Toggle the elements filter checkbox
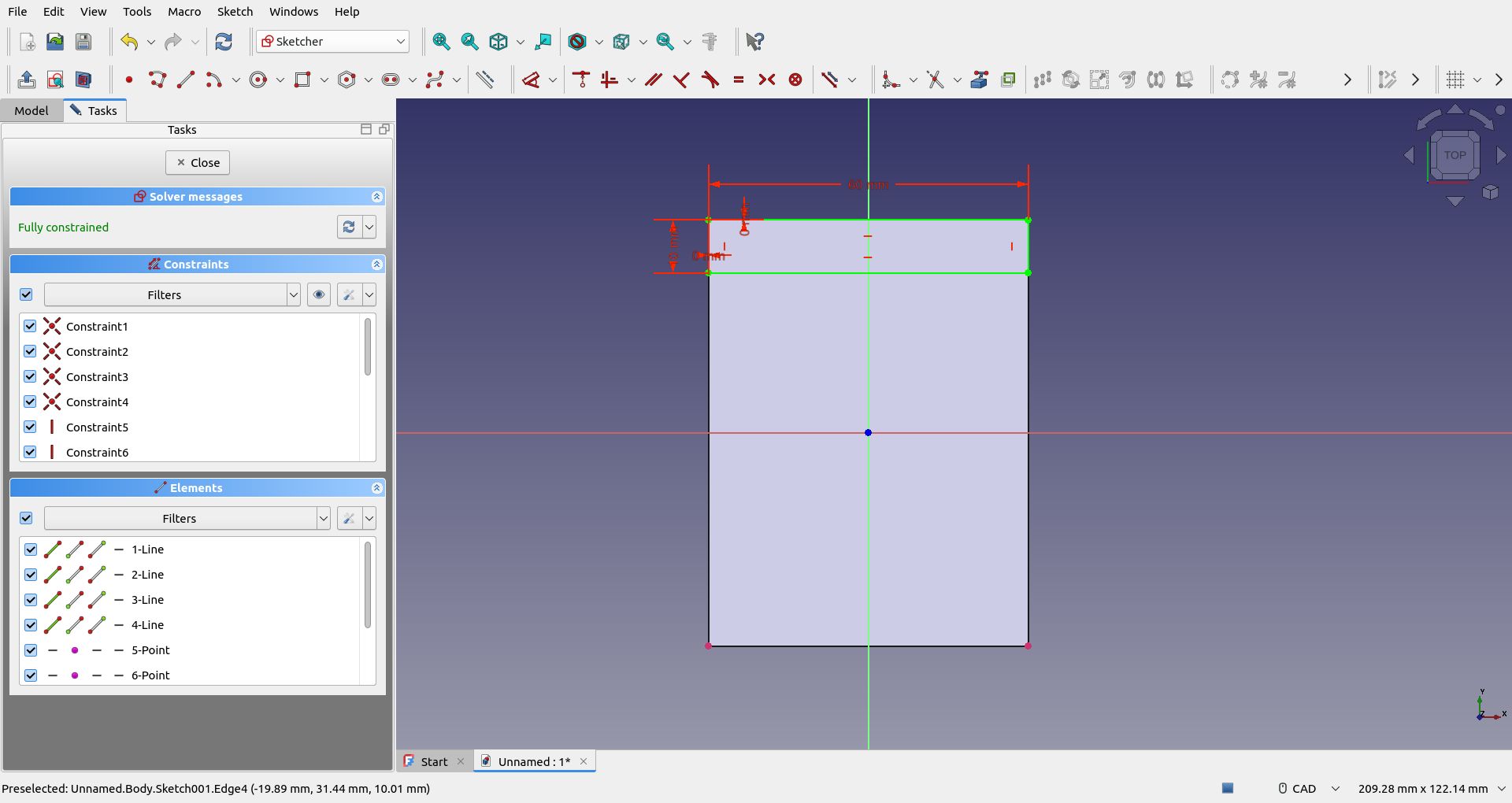Viewport: 1512px width, 803px height. coord(26,518)
